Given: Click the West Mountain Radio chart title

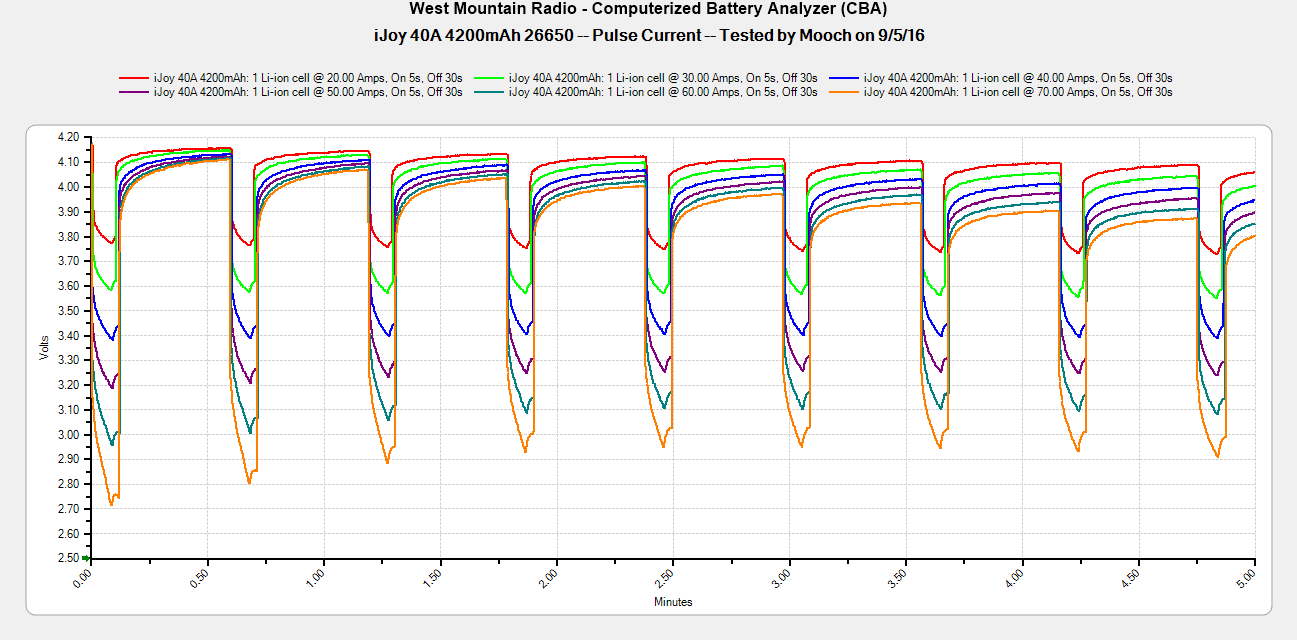Looking at the screenshot, I should [648, 9].
